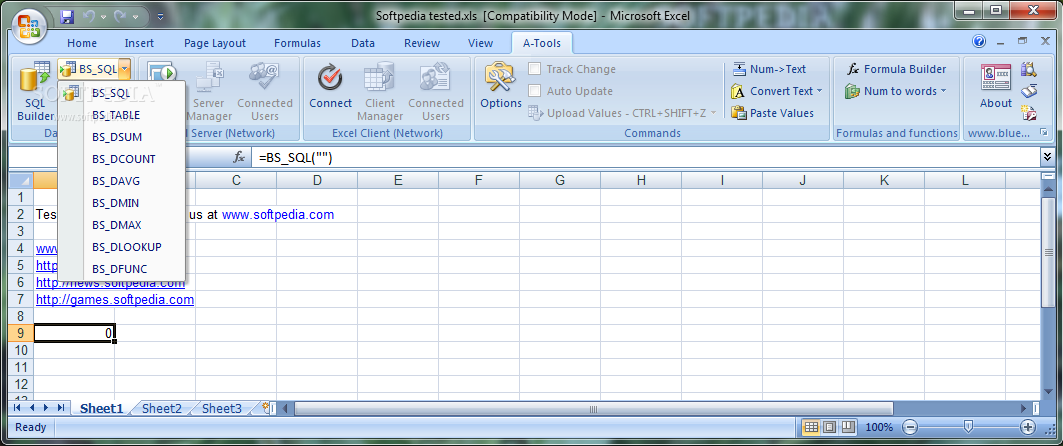Image resolution: width=1063 pixels, height=446 pixels.
Task: Switch to the Home ribbon tab
Action: 82,43
